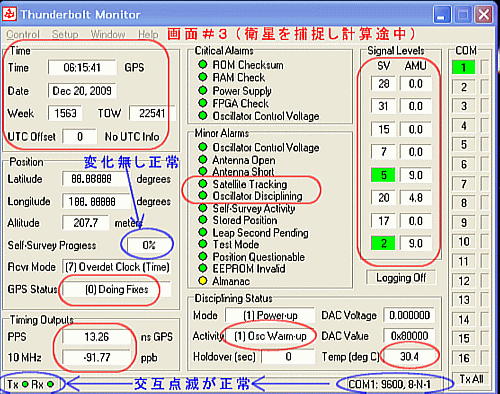Open the Window menu
500x394 pixels.
108,34
